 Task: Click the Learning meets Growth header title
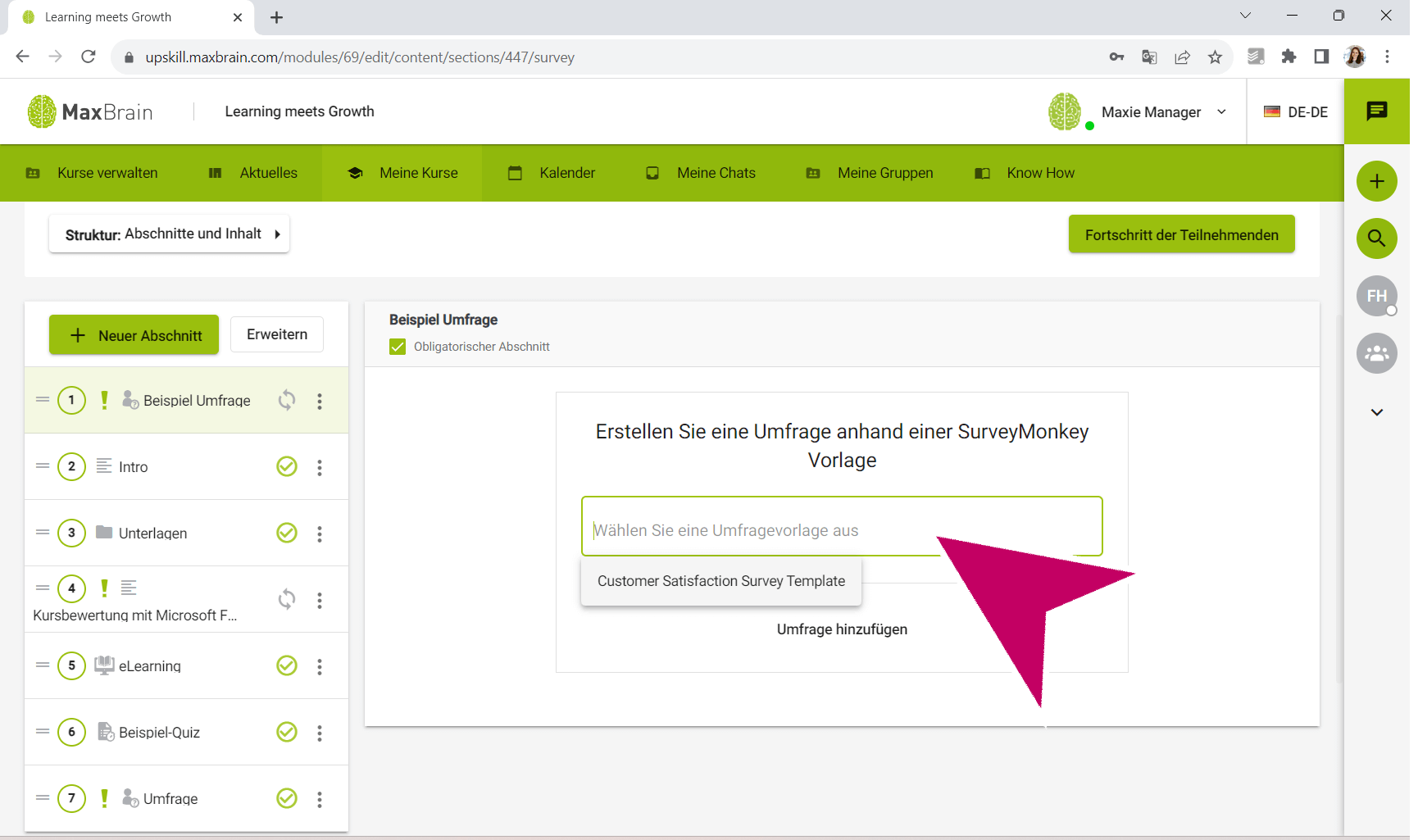(x=299, y=111)
